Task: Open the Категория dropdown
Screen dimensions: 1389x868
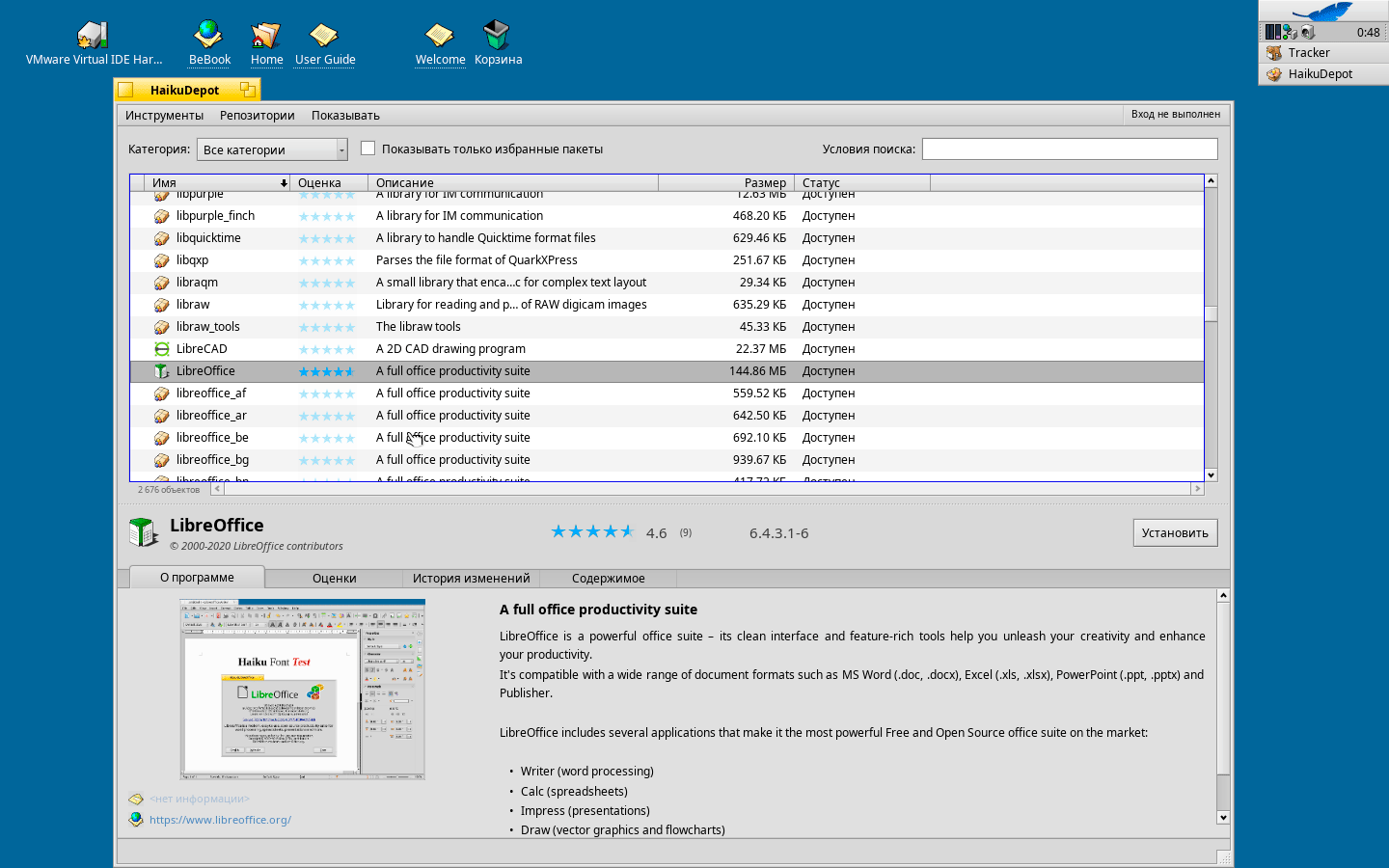Action: (272, 149)
